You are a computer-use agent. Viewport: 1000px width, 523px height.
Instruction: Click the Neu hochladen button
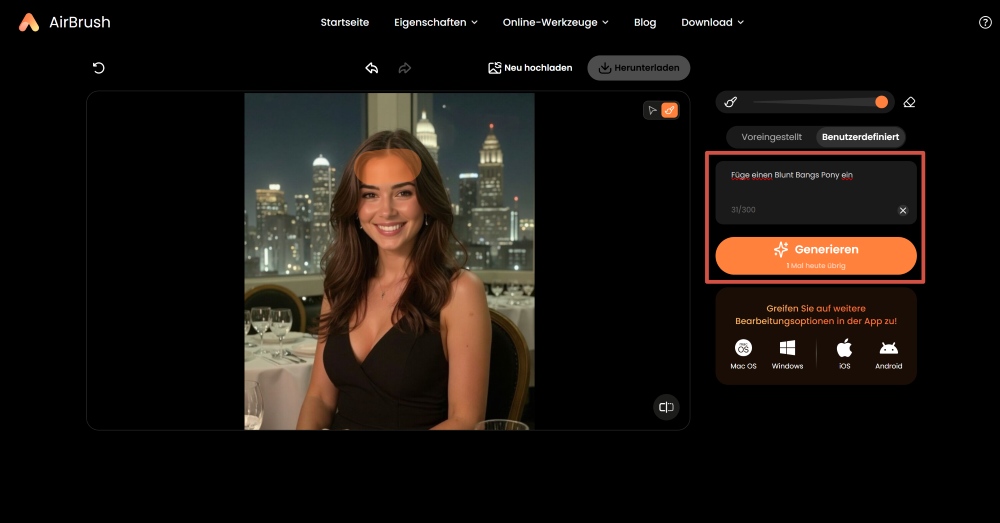(530, 68)
